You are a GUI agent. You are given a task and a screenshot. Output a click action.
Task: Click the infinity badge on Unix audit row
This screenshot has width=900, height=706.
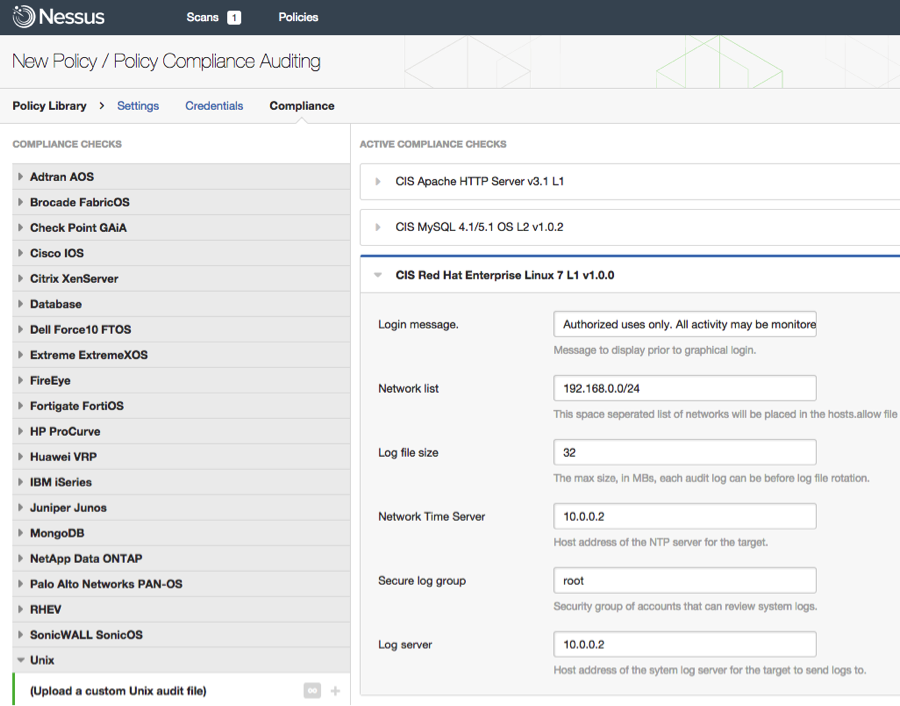tap(312, 691)
